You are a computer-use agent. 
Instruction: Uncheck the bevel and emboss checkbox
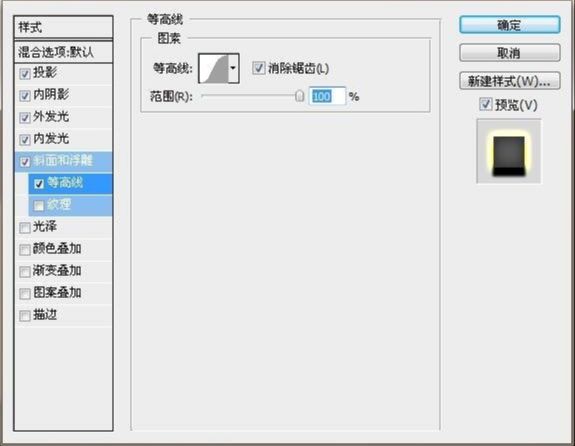pyautogui.click(x=25, y=162)
